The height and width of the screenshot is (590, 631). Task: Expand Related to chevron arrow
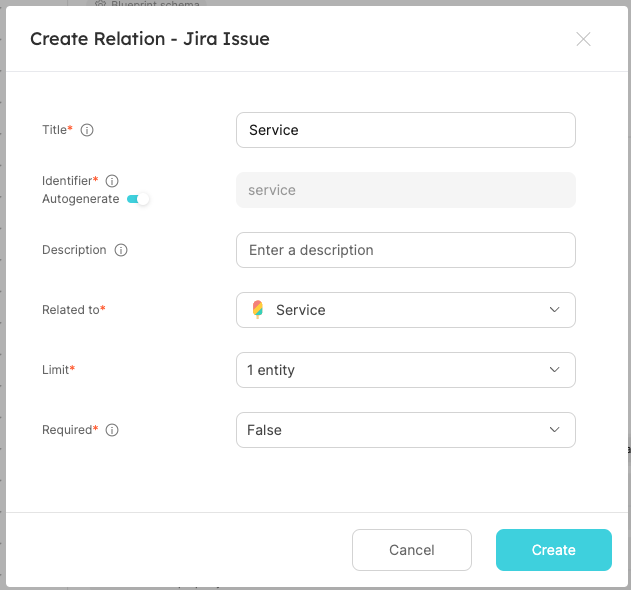(555, 309)
